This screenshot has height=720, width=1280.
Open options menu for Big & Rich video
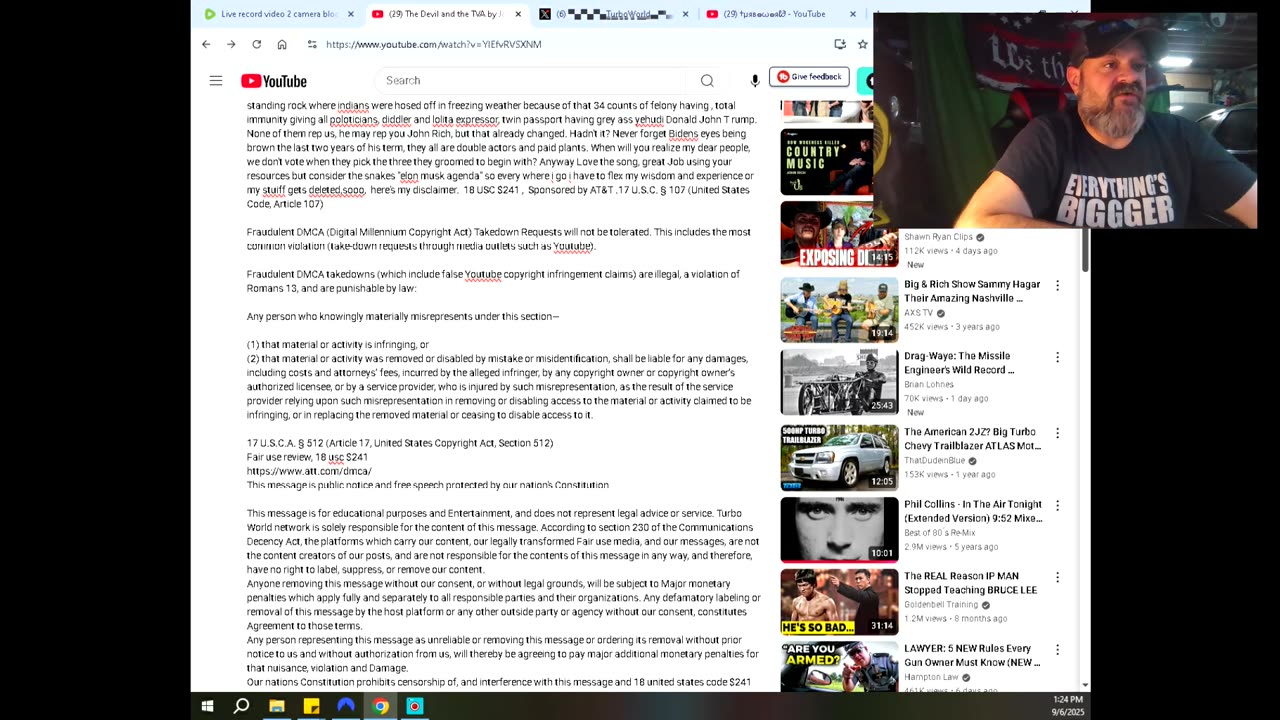[1057, 285]
